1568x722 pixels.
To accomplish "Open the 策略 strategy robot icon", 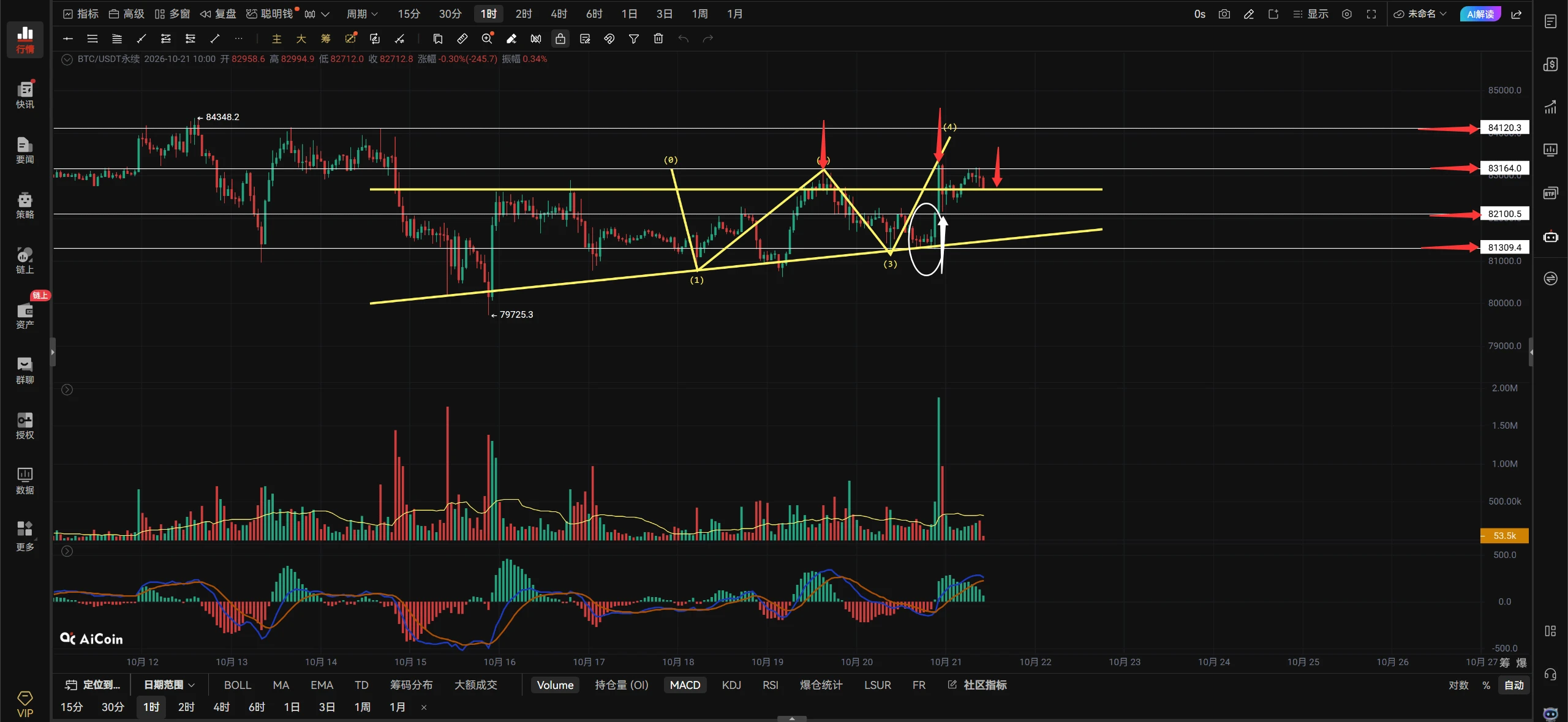I will (x=25, y=205).
